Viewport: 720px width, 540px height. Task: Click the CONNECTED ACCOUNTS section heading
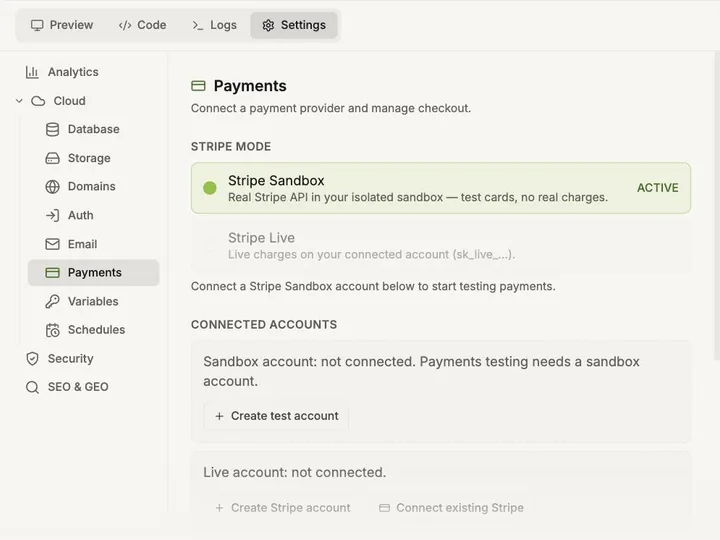264,325
